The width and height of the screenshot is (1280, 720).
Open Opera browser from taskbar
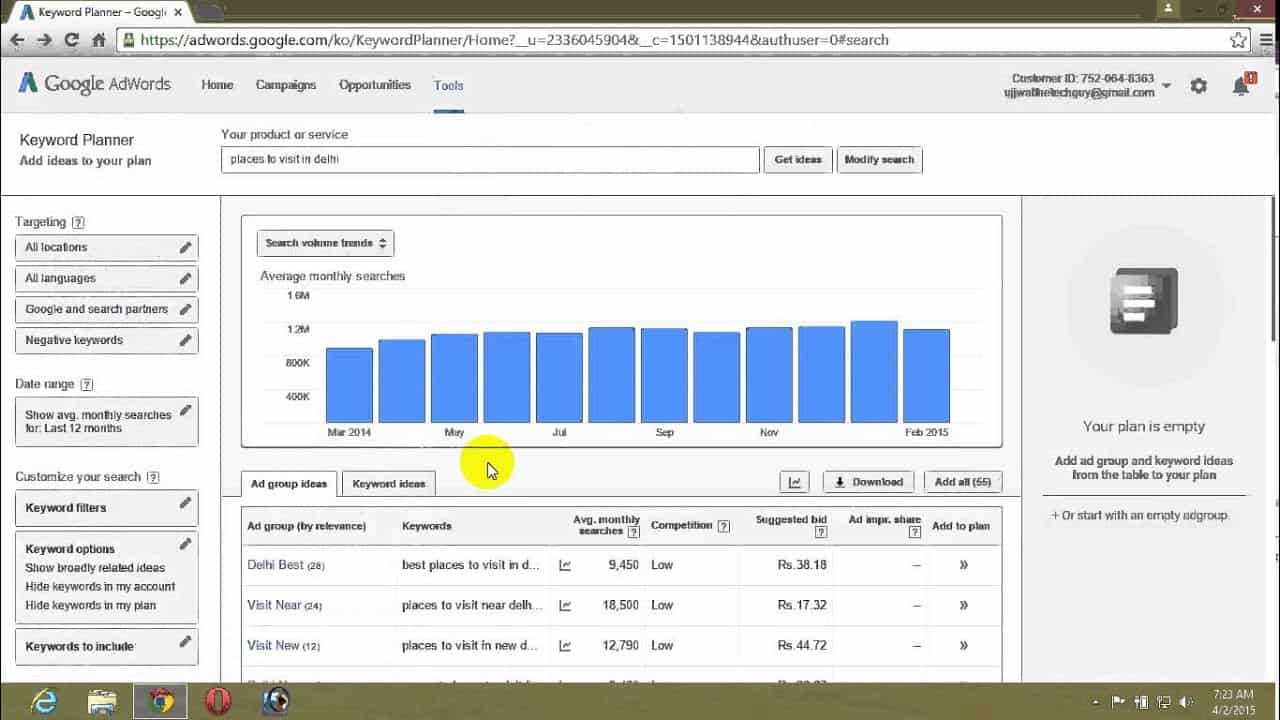tap(219, 702)
